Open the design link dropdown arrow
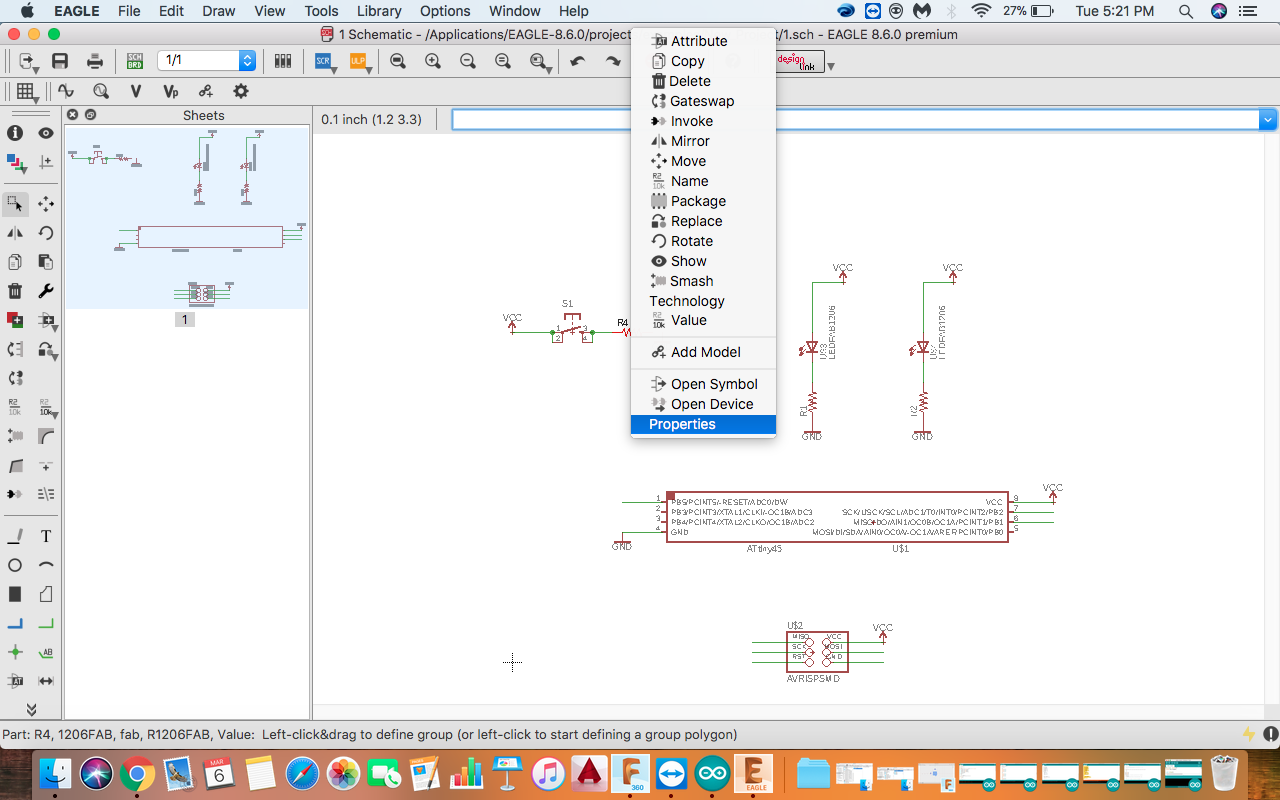 [x=831, y=66]
